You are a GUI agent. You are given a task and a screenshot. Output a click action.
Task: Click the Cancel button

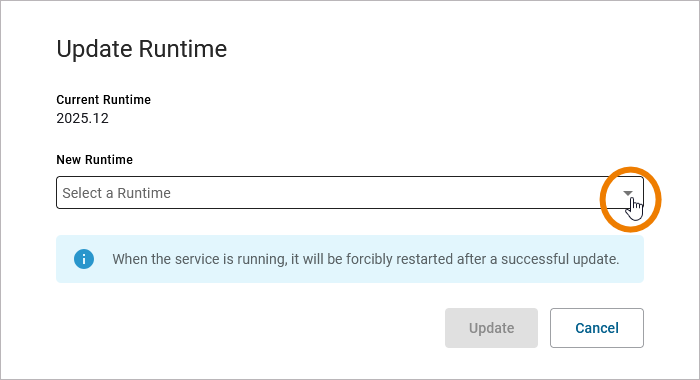coord(597,328)
